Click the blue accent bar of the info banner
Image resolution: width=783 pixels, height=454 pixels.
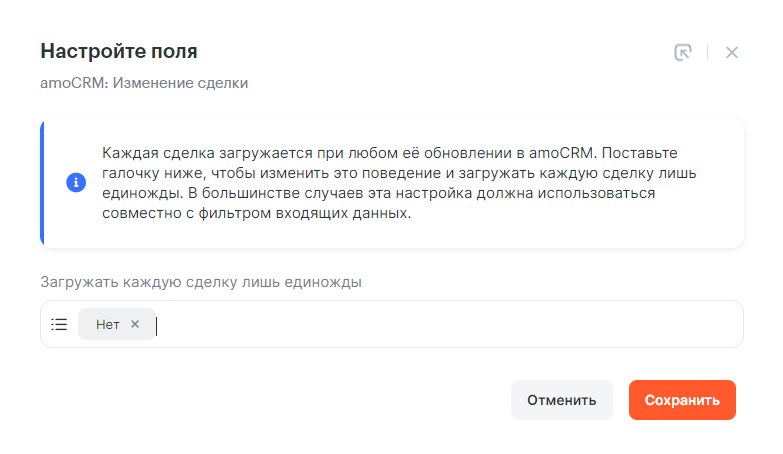pyautogui.click(x=42, y=183)
